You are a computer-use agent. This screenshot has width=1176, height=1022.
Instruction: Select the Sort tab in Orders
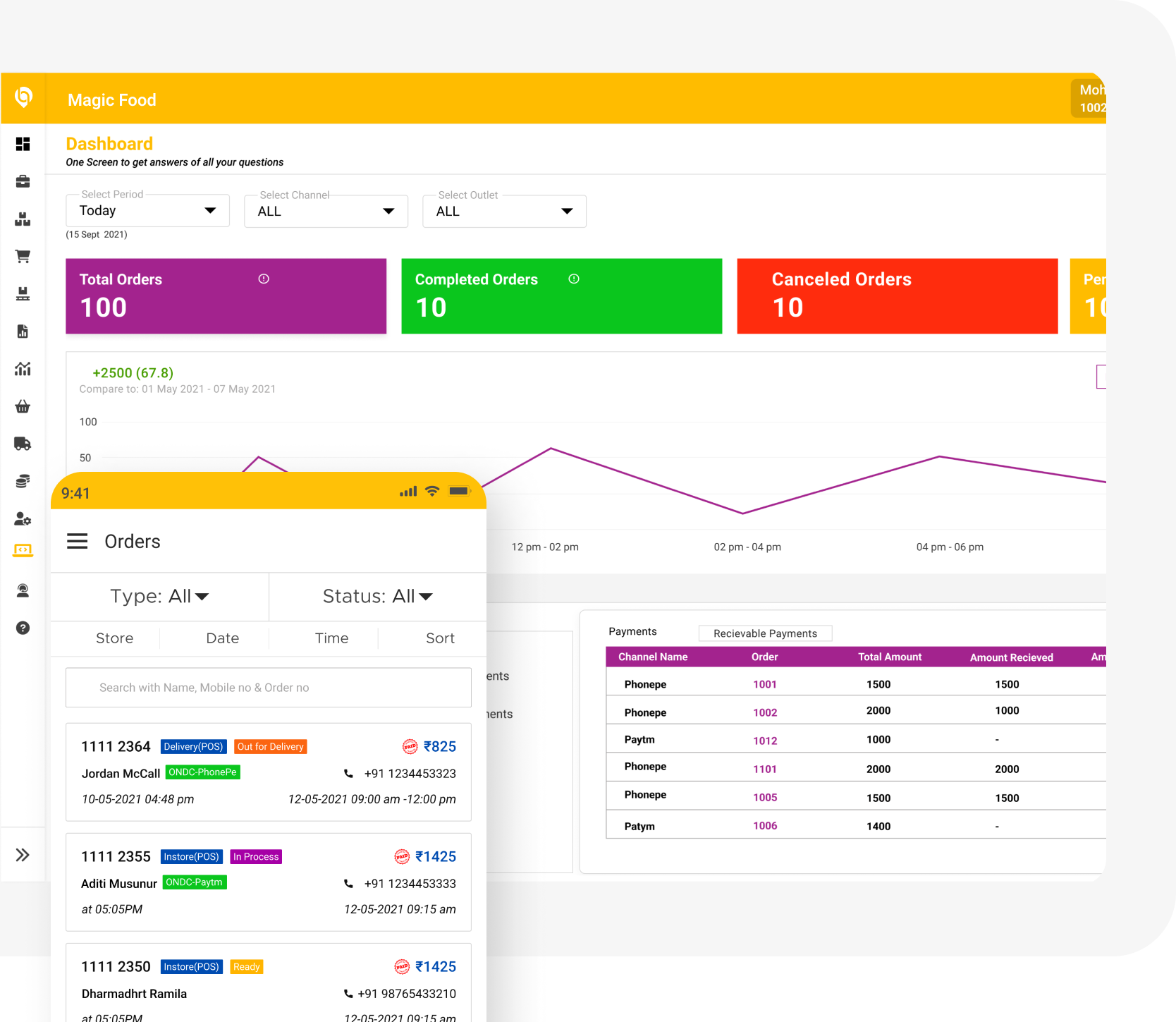440,638
